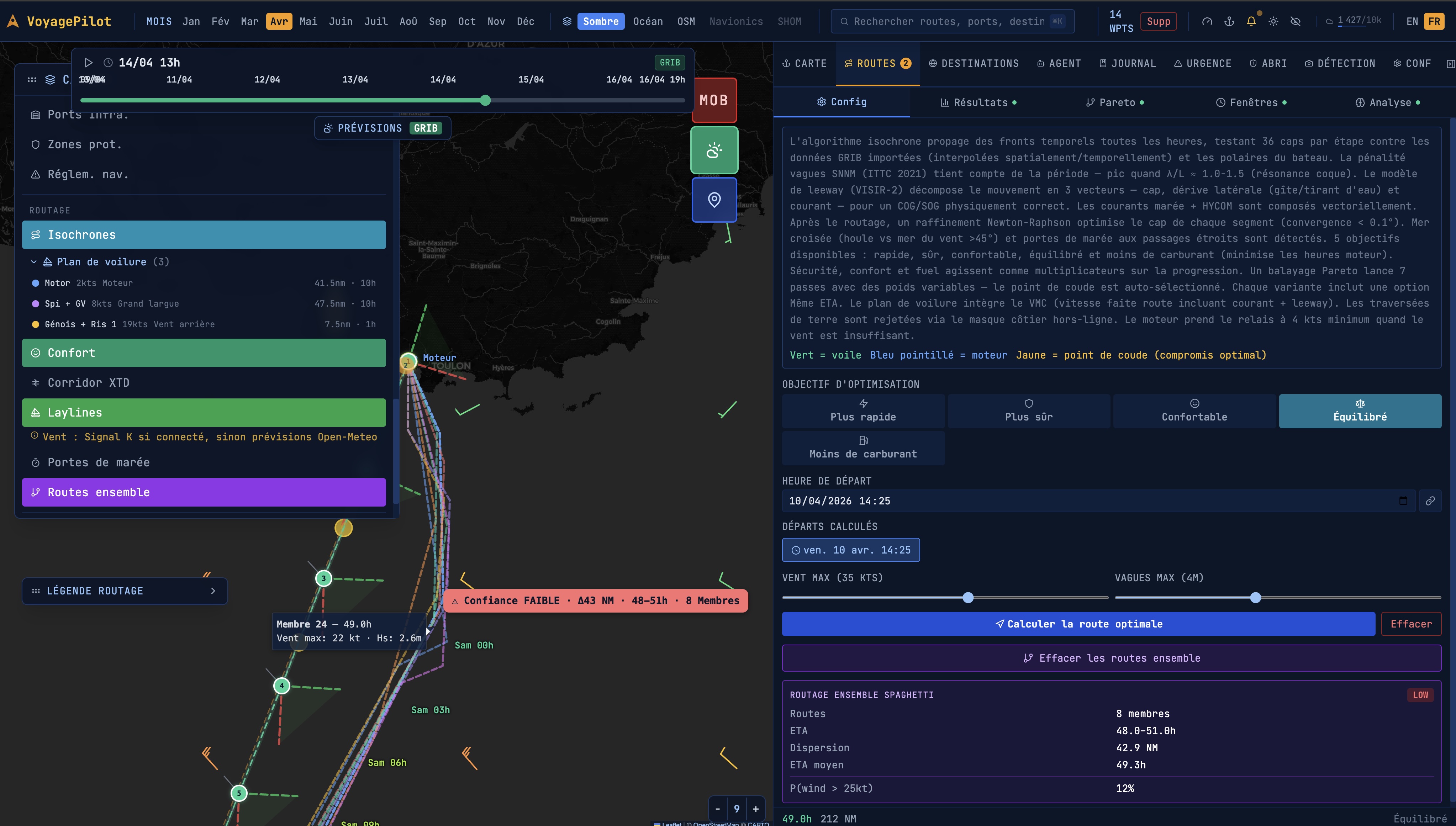
Task: Click the cloud usage icon beside 1 427/10k
Action: click(x=1329, y=22)
